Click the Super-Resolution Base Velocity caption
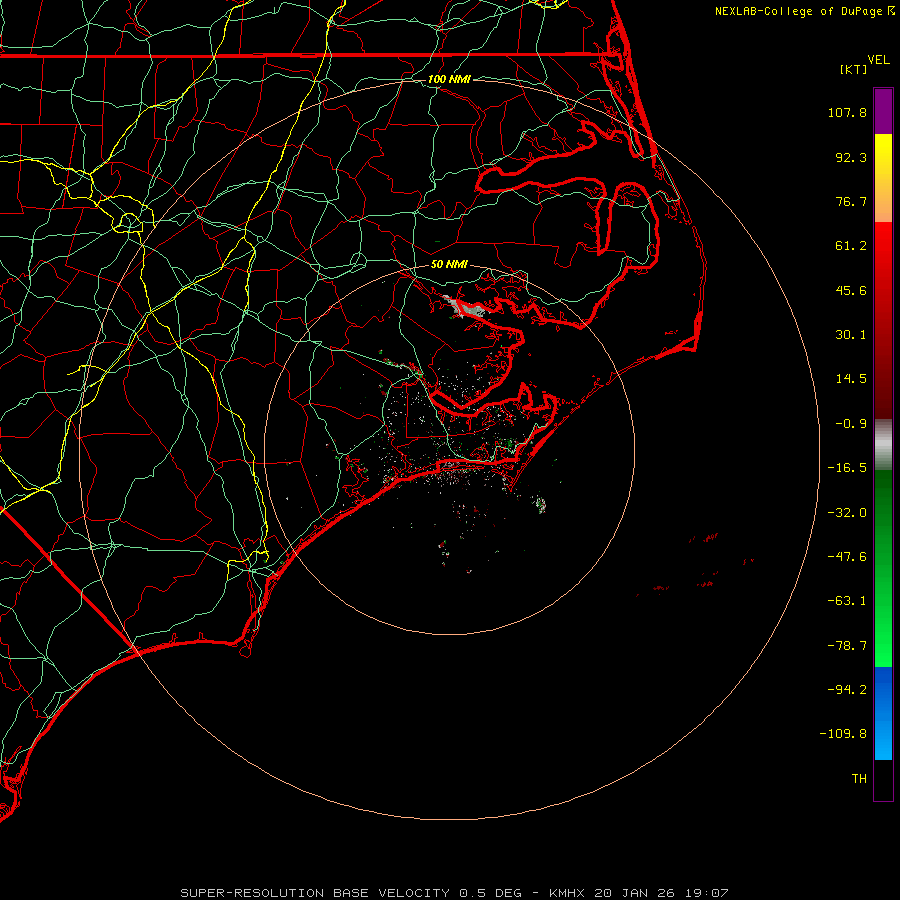 point(454,893)
